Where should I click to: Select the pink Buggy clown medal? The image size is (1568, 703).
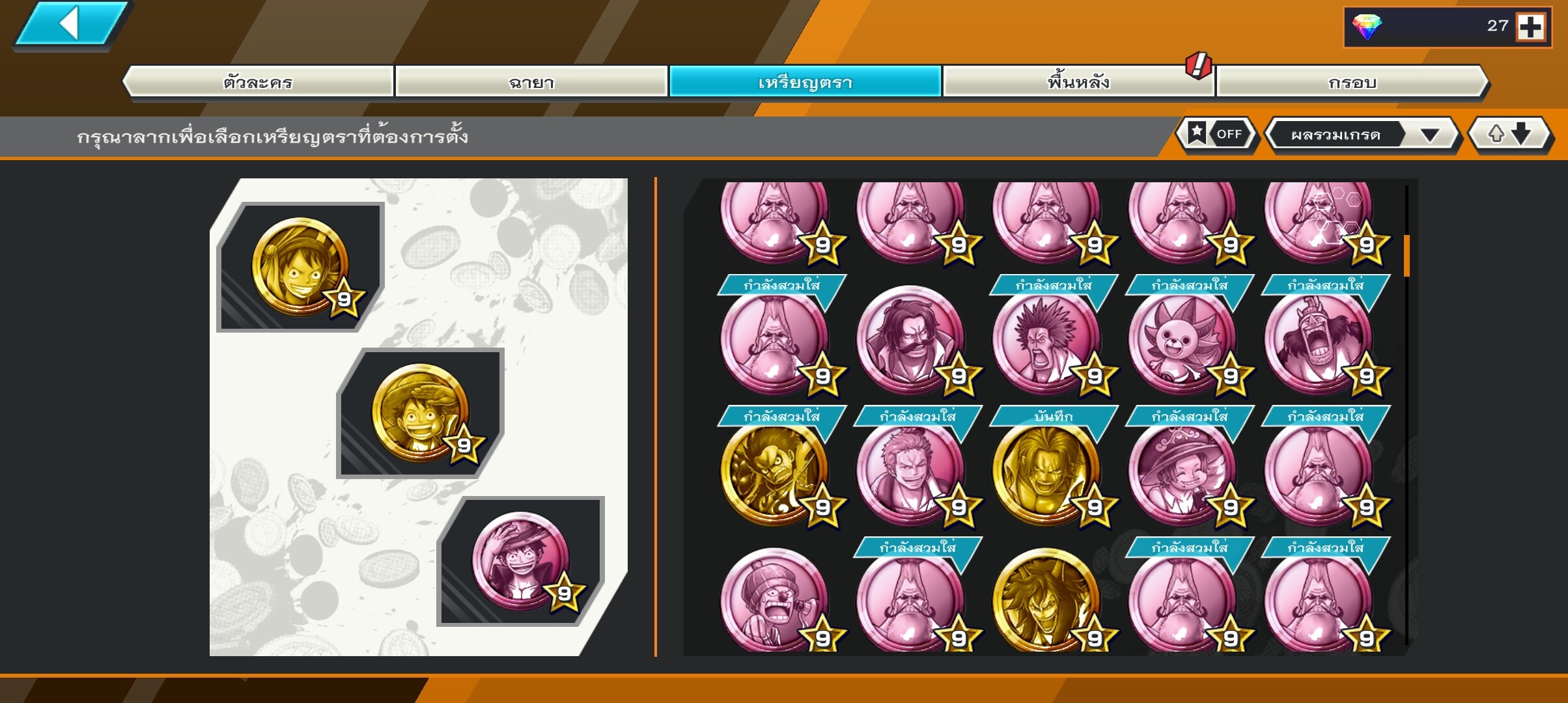[776, 600]
